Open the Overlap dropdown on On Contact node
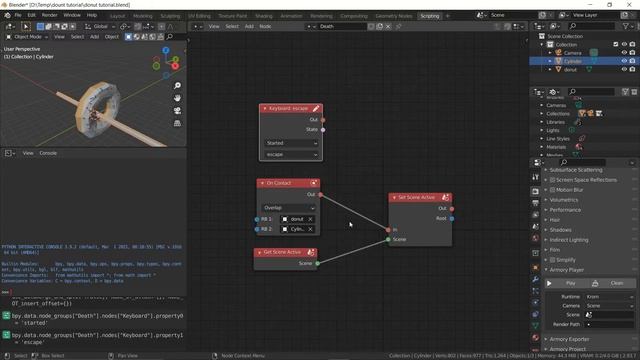 coord(288,208)
